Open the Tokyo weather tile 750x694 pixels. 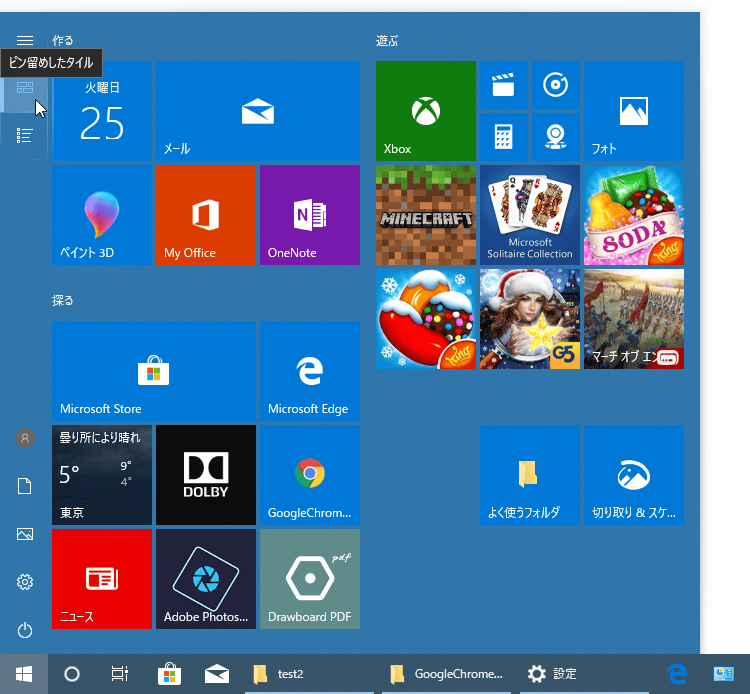point(102,475)
